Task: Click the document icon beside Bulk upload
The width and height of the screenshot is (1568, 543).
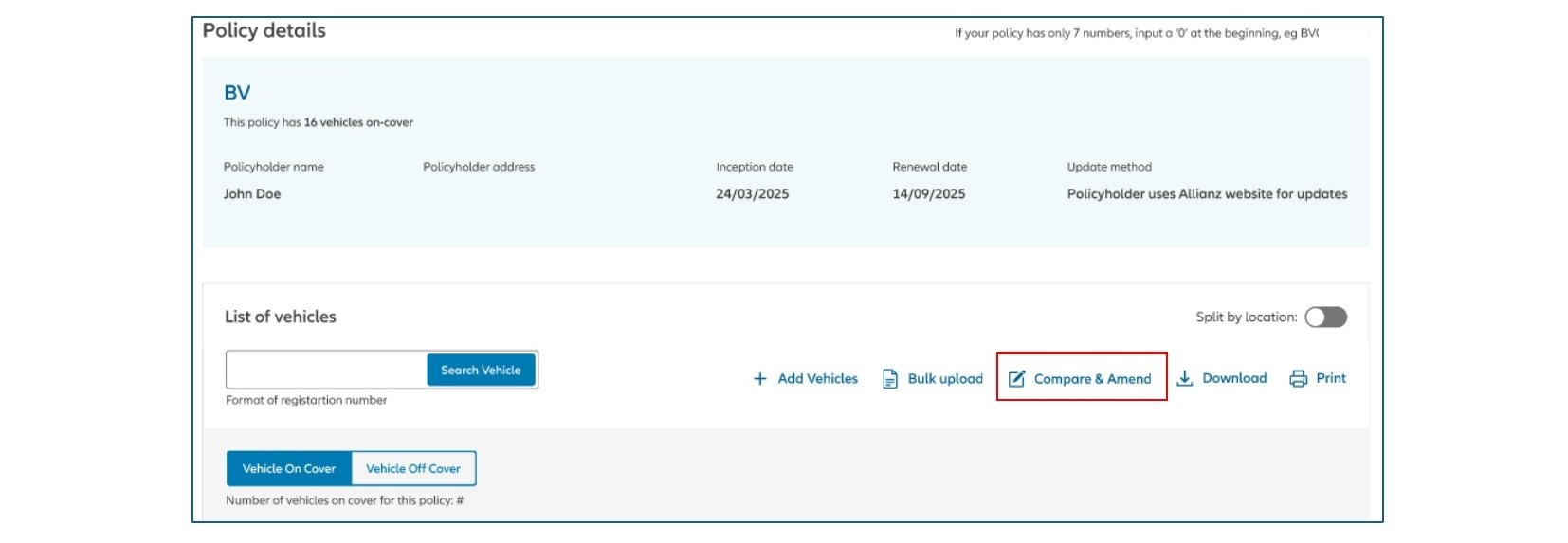Action: coord(890,379)
